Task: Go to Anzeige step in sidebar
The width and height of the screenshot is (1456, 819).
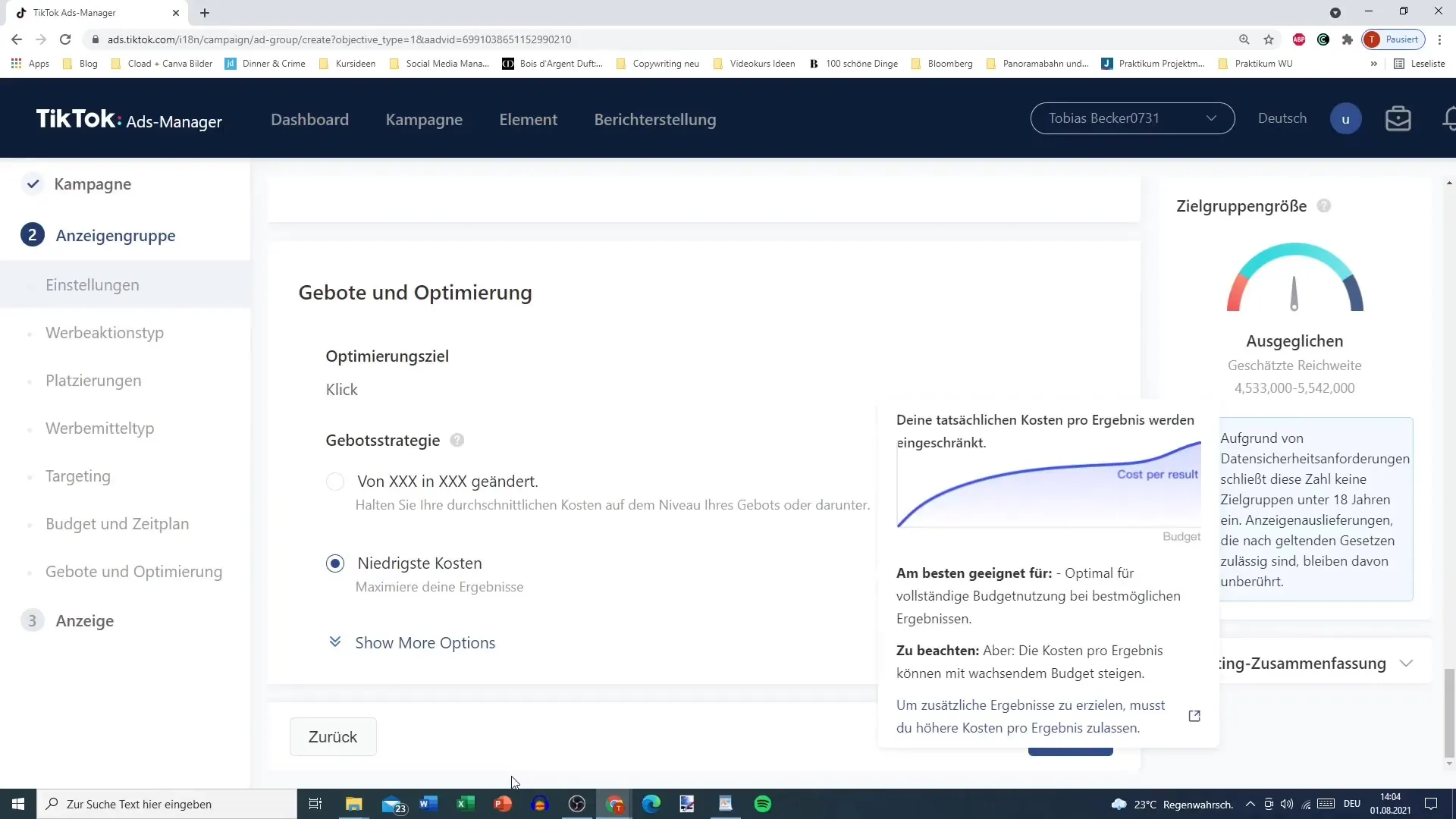Action: tap(84, 621)
